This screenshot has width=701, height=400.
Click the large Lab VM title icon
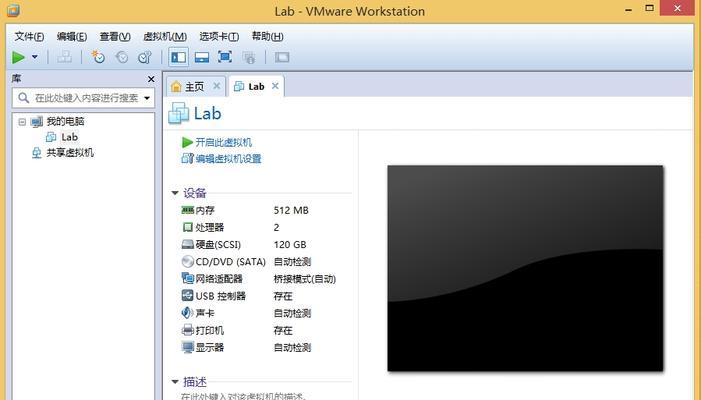179,114
